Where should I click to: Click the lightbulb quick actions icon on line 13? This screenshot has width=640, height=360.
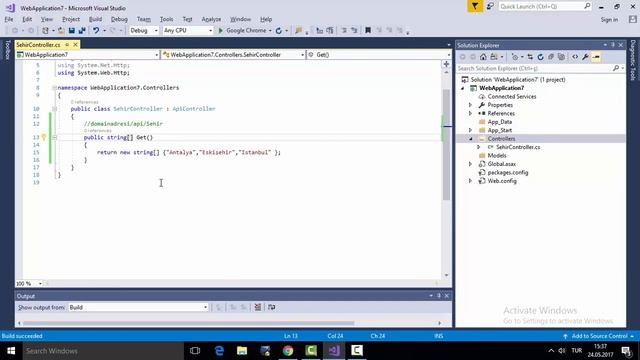click(x=44, y=138)
